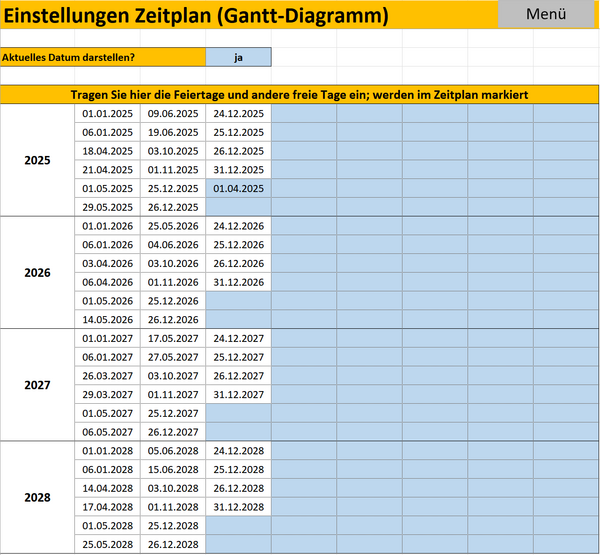Select the 14.04.2028 entry
The height and width of the screenshot is (555, 600).
point(108,488)
